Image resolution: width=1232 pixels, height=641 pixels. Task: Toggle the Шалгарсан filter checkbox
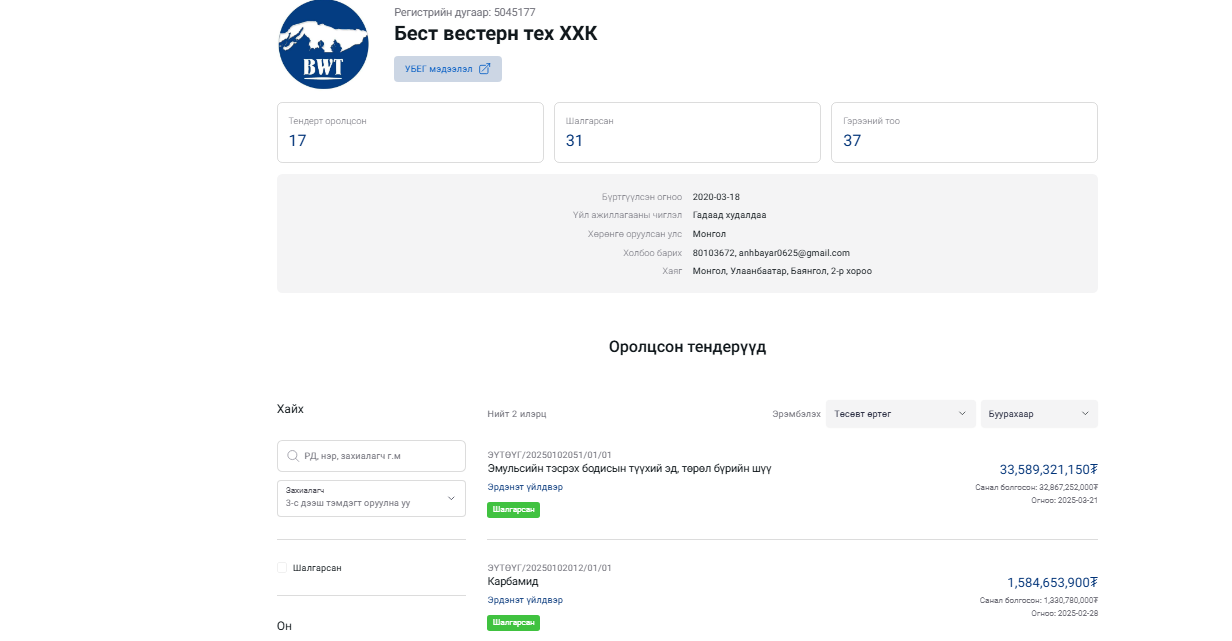(x=282, y=568)
